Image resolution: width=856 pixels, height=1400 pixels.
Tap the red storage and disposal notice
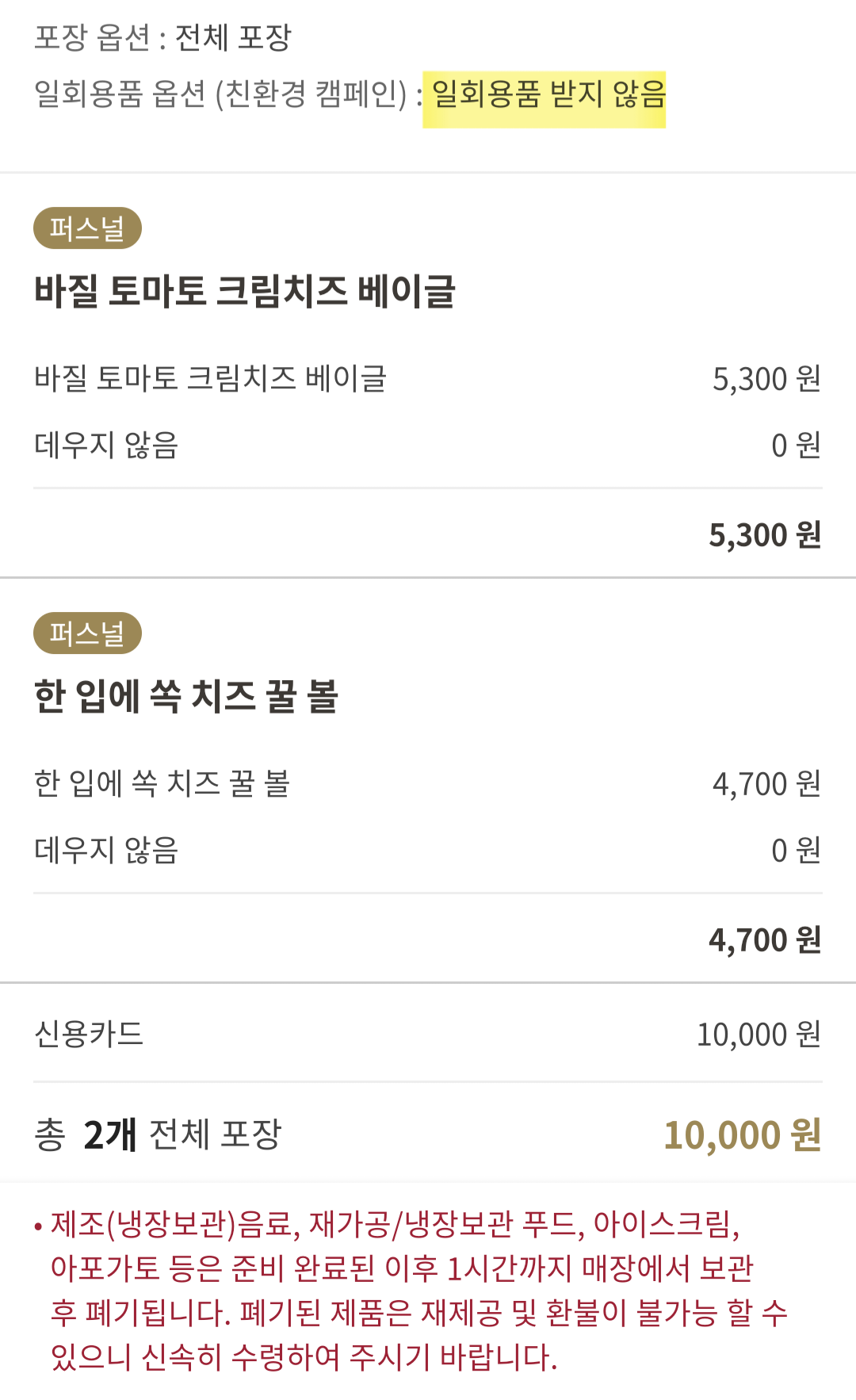412,1291
